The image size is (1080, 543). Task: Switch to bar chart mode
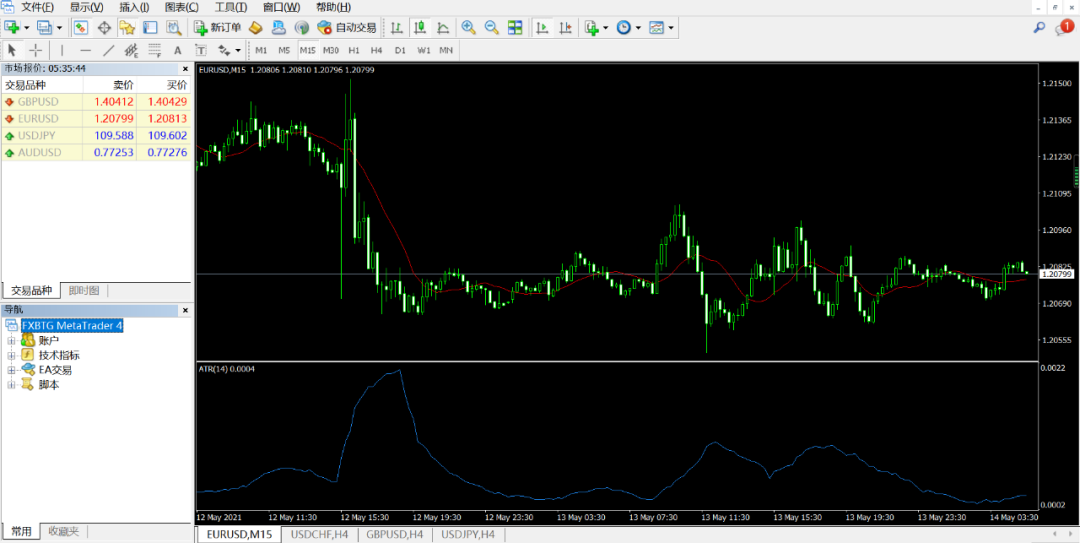397,28
